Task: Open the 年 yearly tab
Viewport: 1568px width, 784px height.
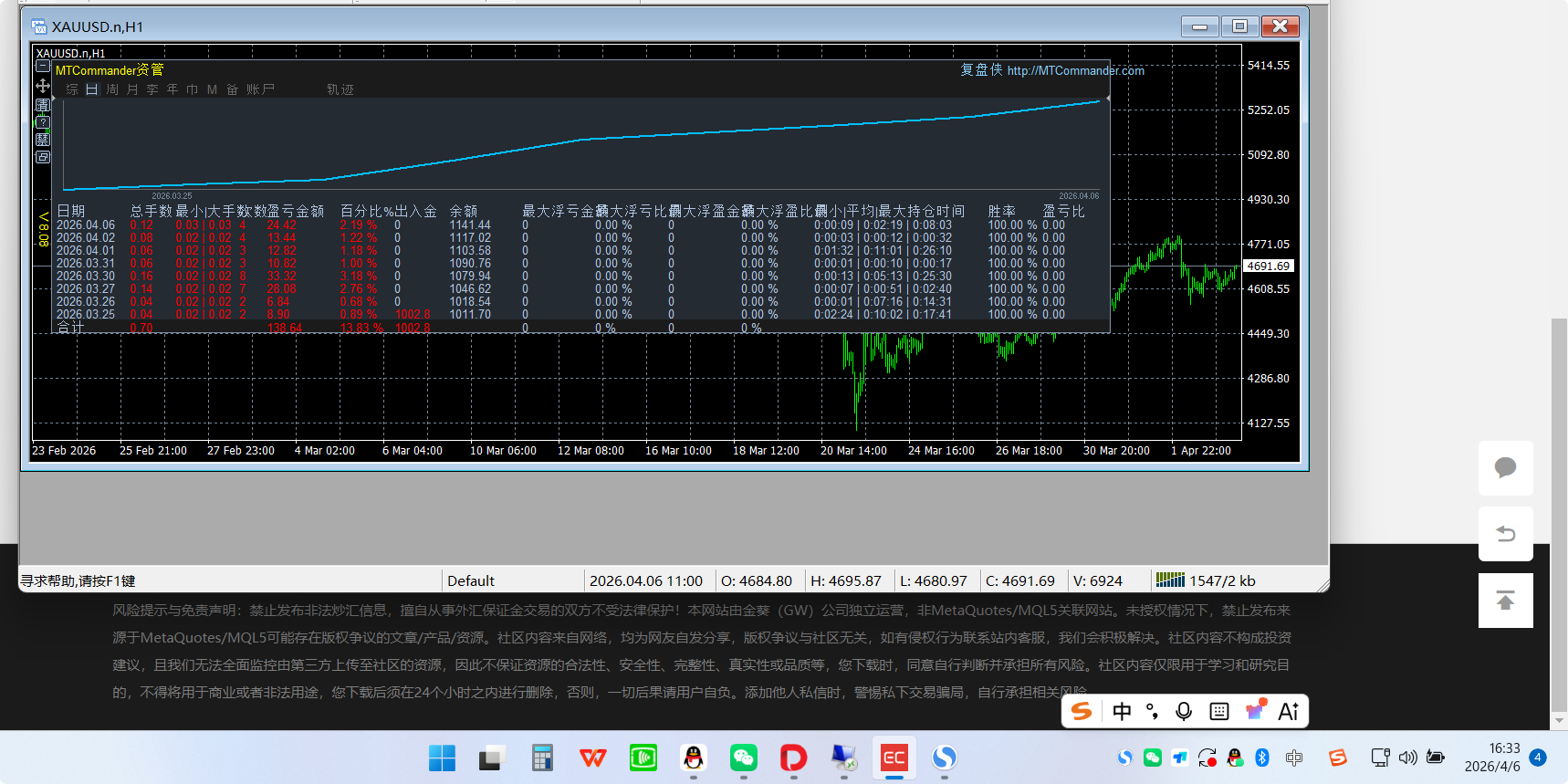Action: coord(172,89)
